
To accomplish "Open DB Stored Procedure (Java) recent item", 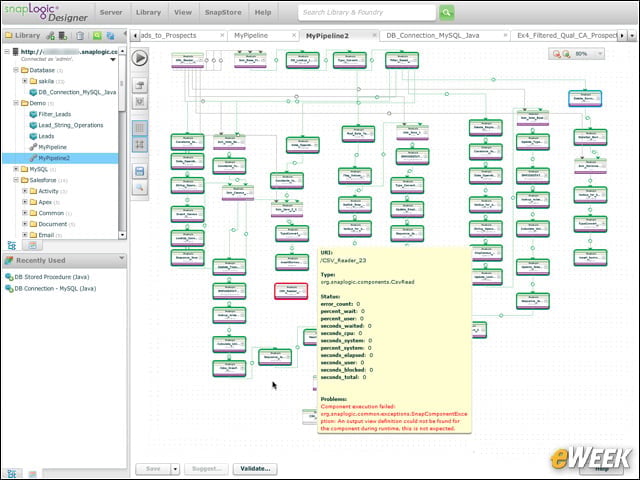I will (52, 277).
